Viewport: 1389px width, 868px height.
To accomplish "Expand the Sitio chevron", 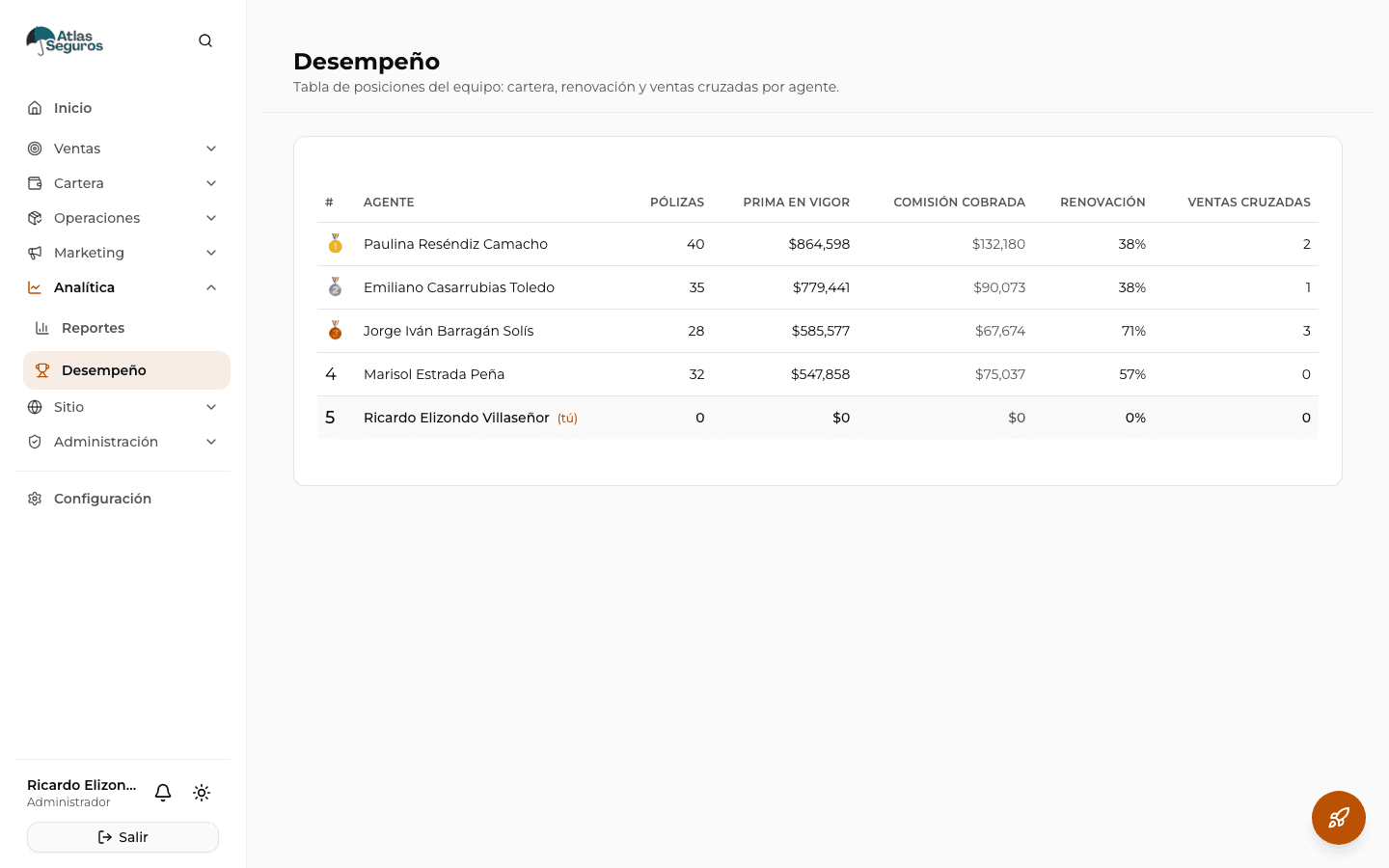I will (211, 407).
